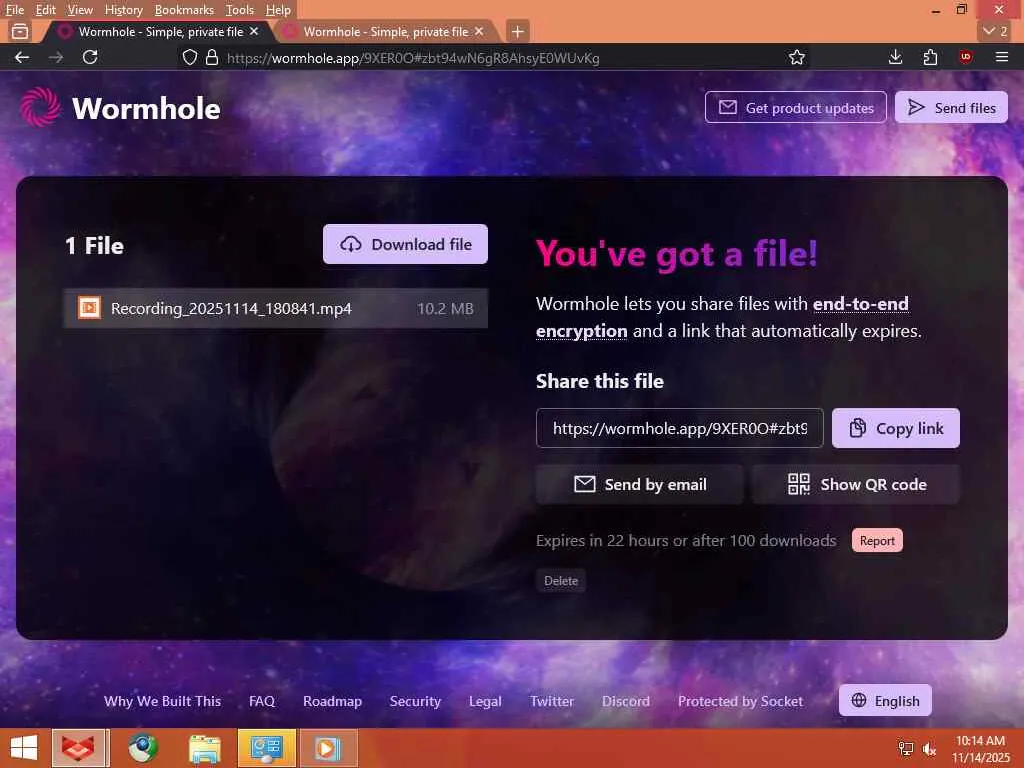Open the Why We Built This link
Image resolution: width=1024 pixels, height=768 pixels.
pos(163,701)
